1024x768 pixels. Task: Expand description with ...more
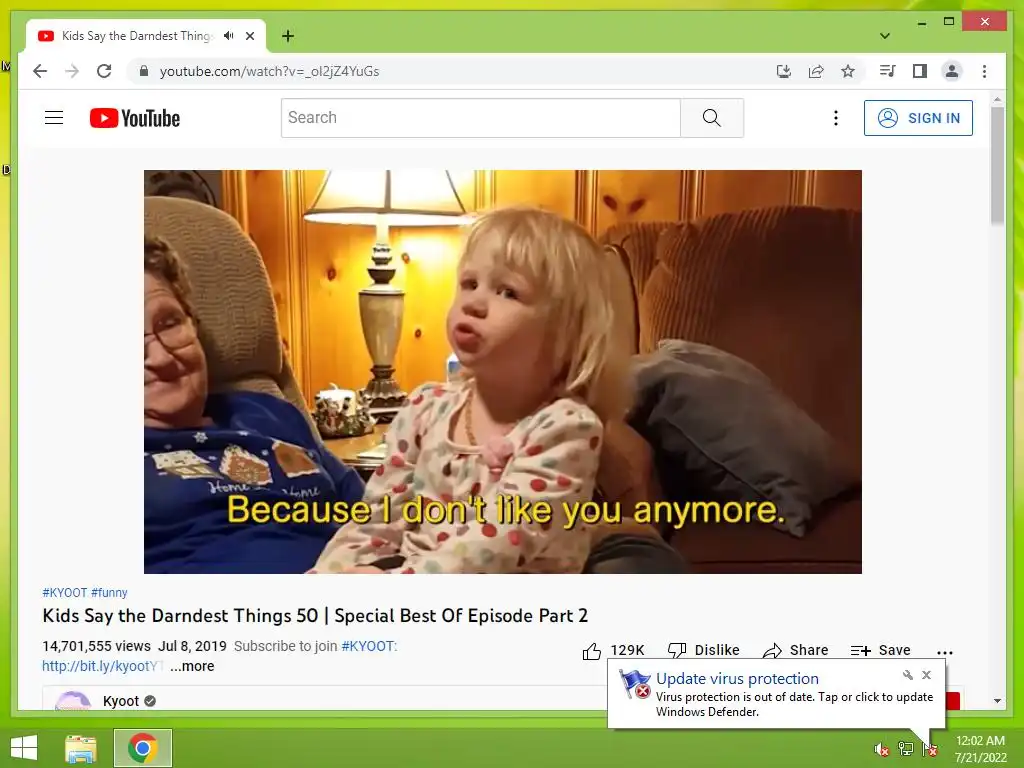click(192, 666)
